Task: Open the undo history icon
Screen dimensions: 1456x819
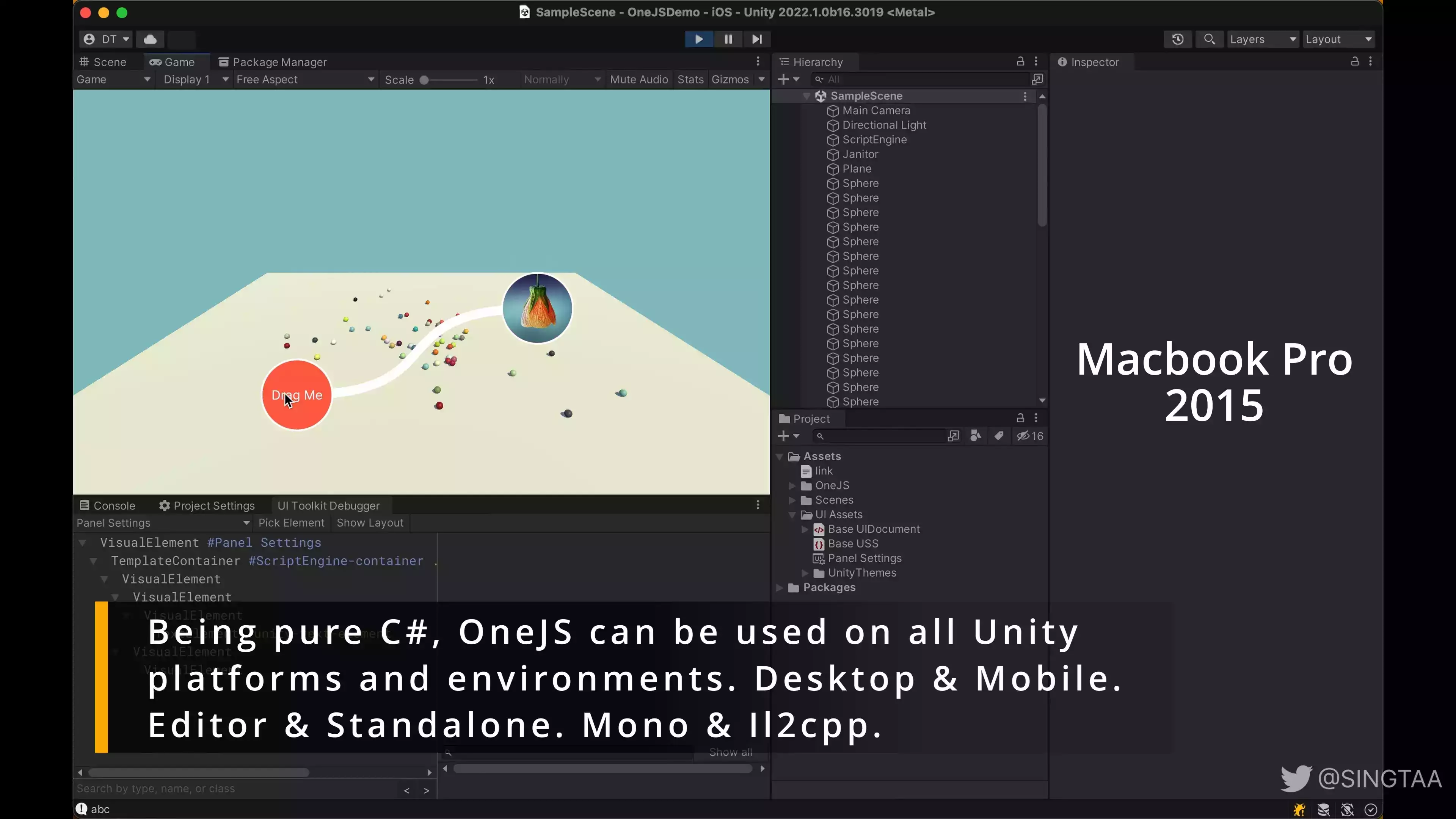Action: pyautogui.click(x=1178, y=39)
